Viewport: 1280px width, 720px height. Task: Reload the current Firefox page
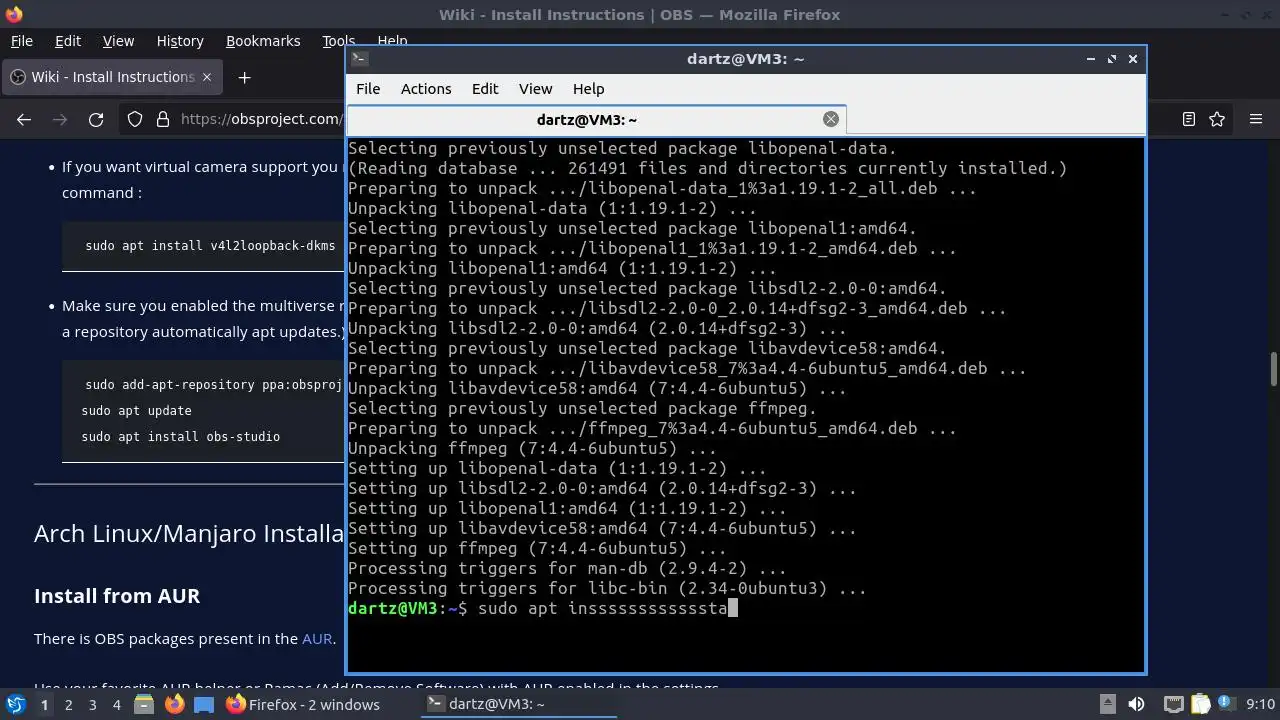point(96,119)
